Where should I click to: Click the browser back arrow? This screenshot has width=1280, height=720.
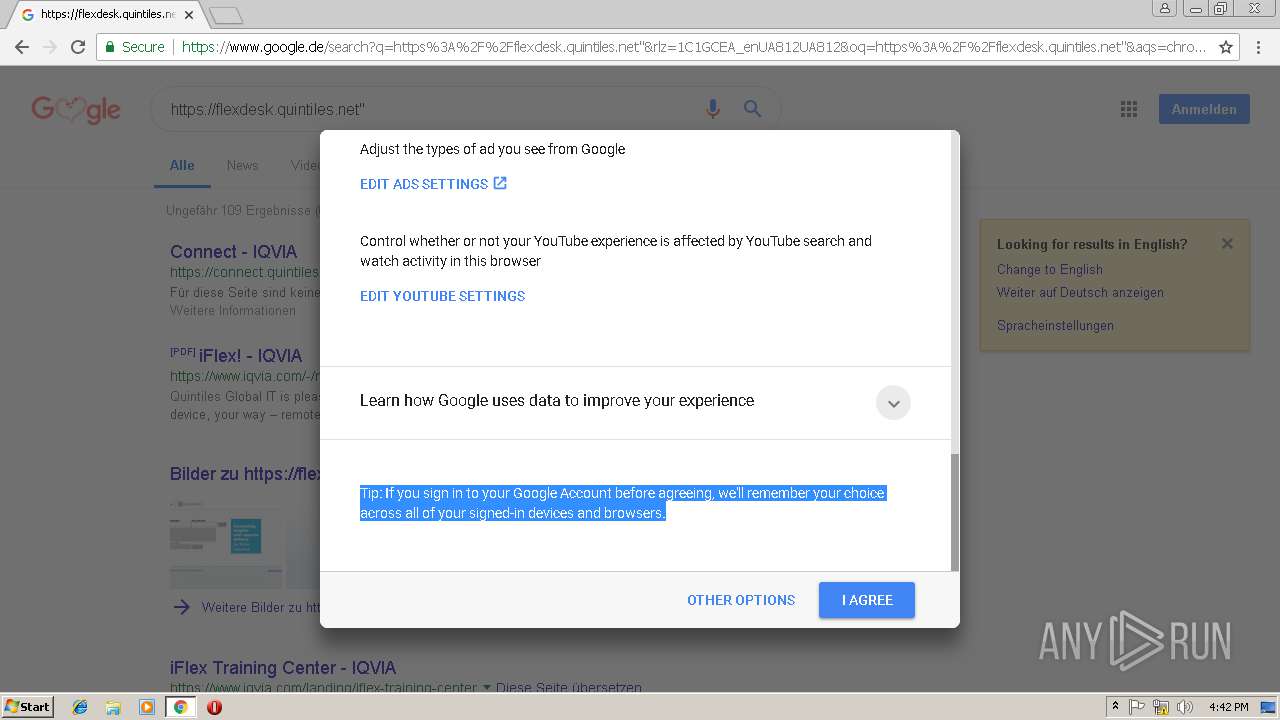(22, 47)
